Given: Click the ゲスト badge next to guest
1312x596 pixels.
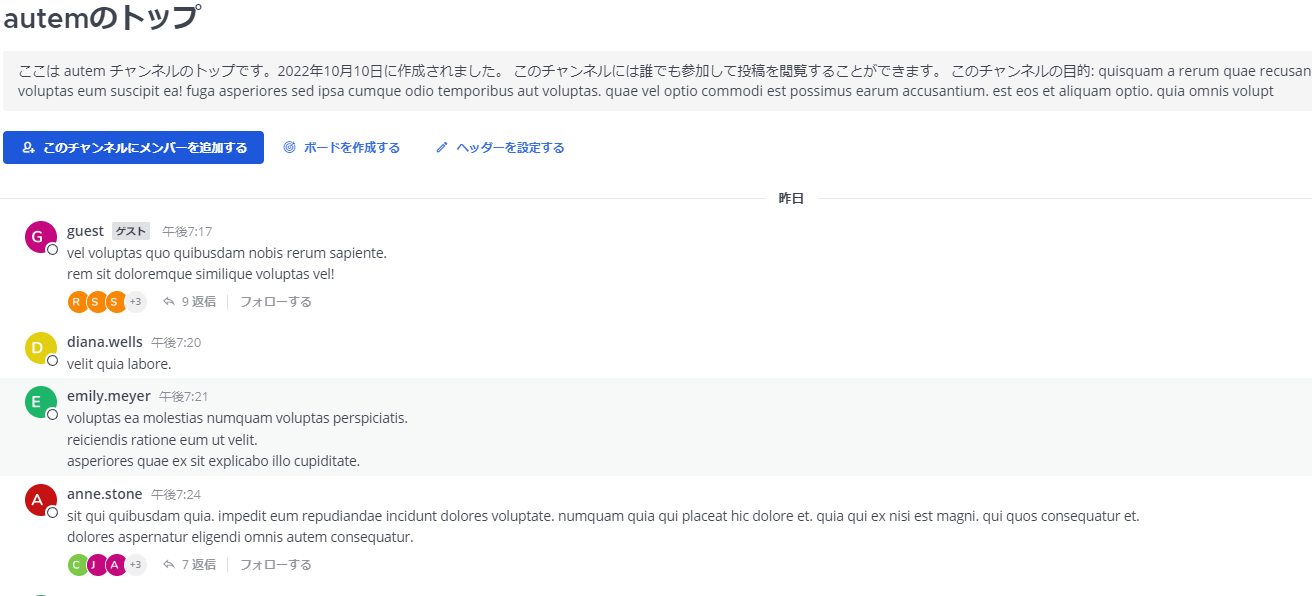Looking at the screenshot, I should [131, 231].
